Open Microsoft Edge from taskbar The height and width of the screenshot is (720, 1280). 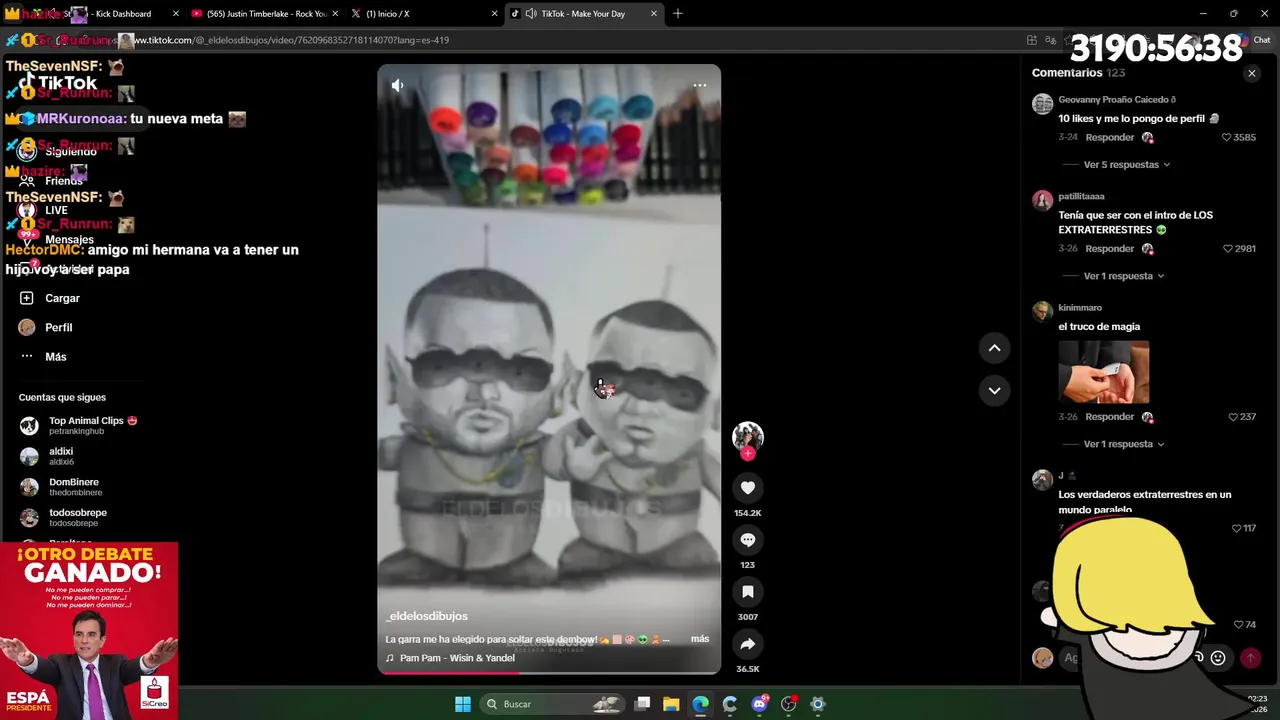pos(700,704)
